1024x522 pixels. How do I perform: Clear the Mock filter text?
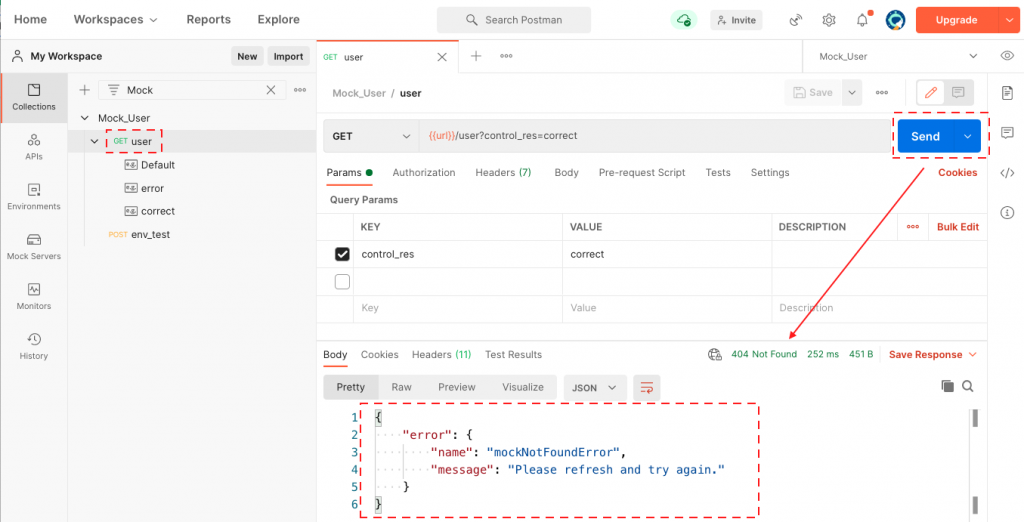270,90
